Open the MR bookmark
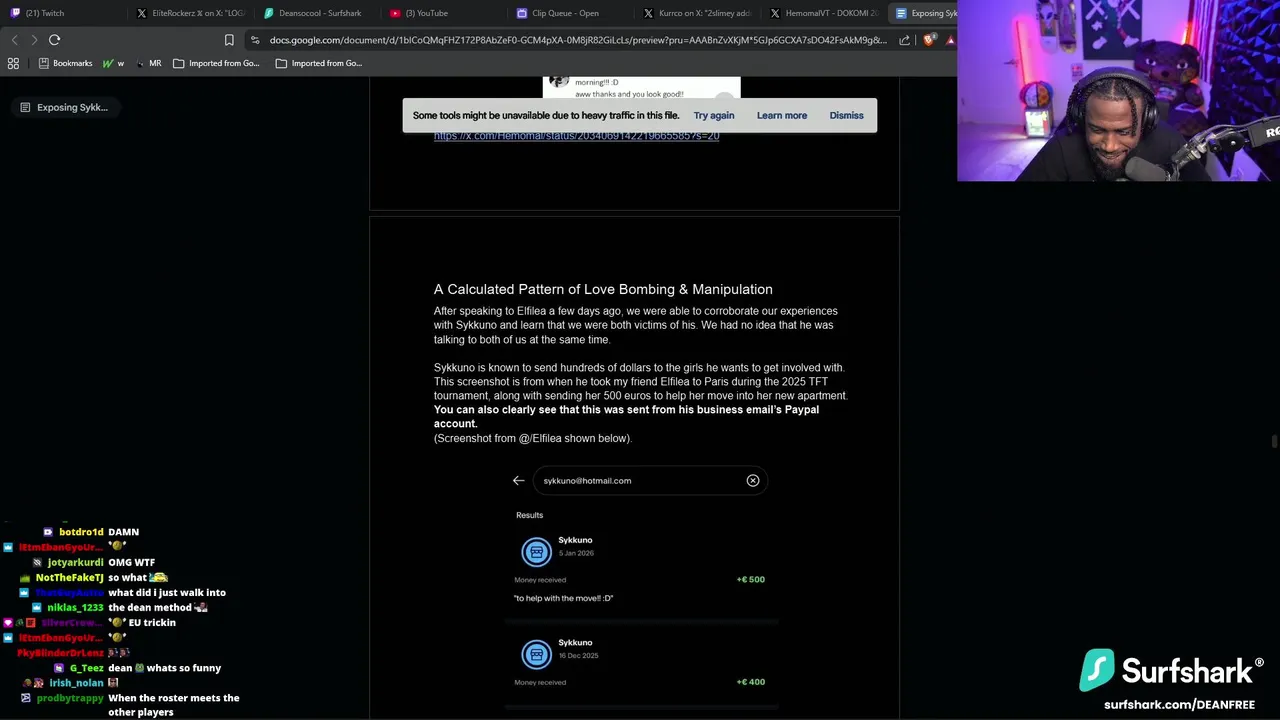 click(148, 63)
